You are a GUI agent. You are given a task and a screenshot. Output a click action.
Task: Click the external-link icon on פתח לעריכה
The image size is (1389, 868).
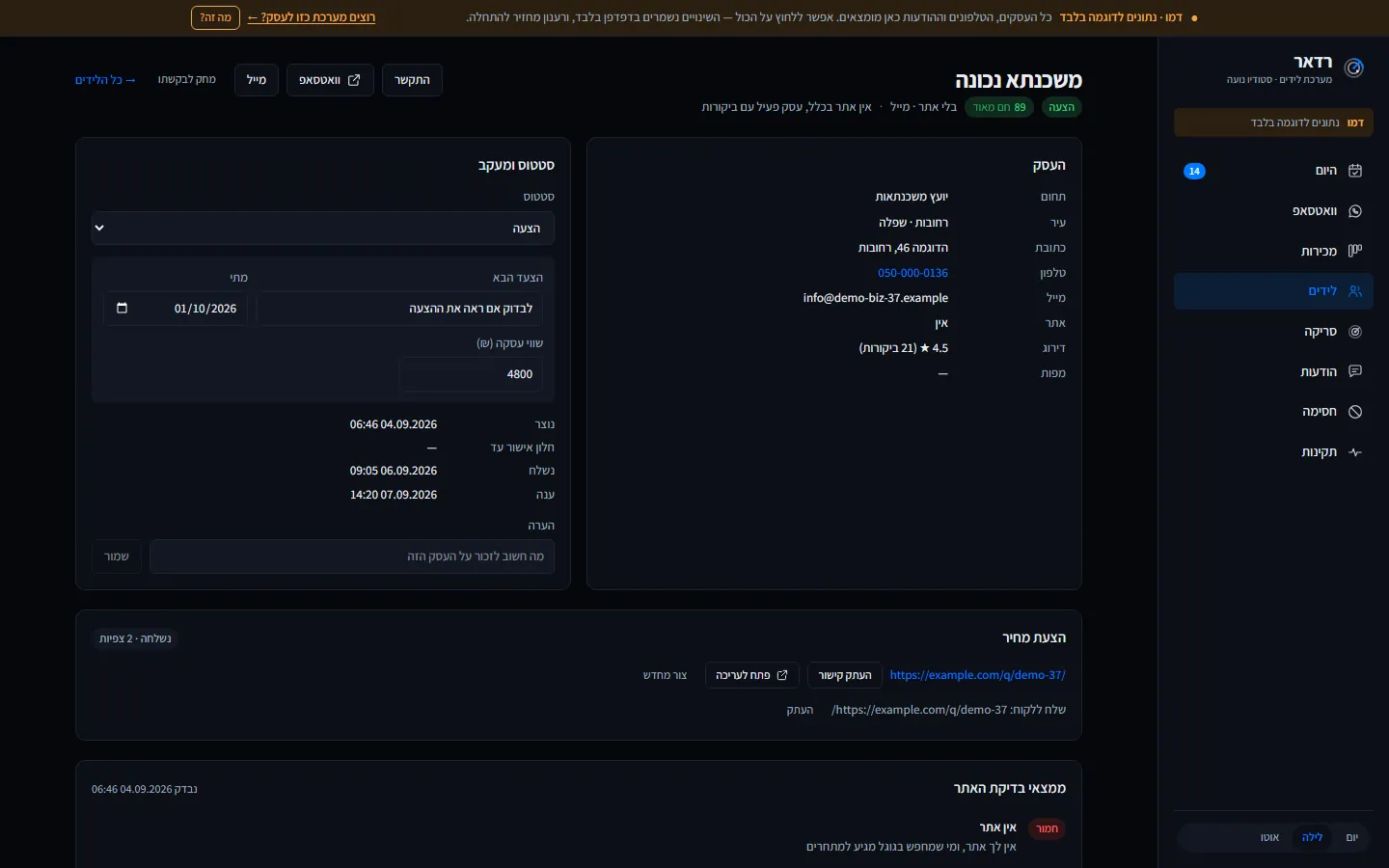pos(782,675)
